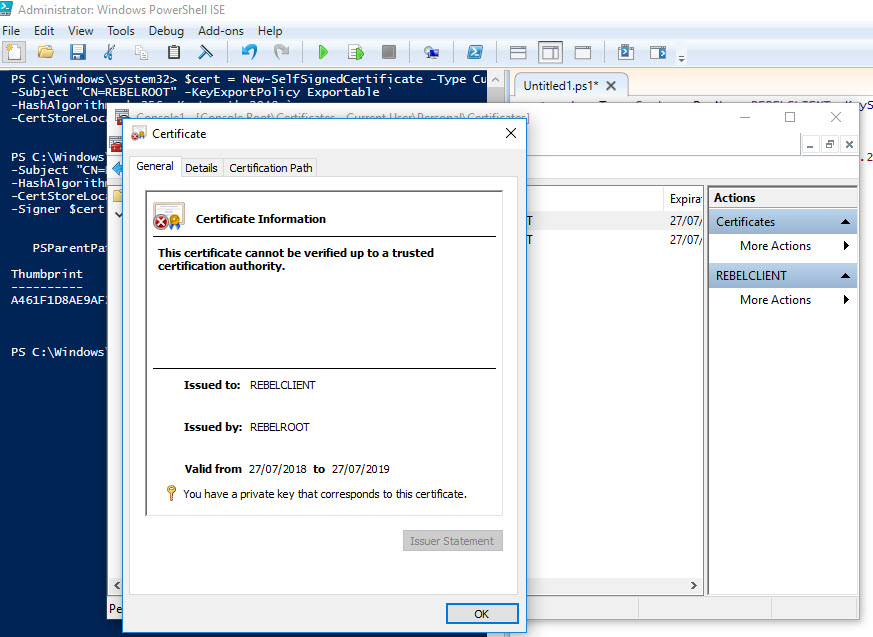Open the File menu in PowerShell ISE
Image resolution: width=873 pixels, height=637 pixels.
11,31
